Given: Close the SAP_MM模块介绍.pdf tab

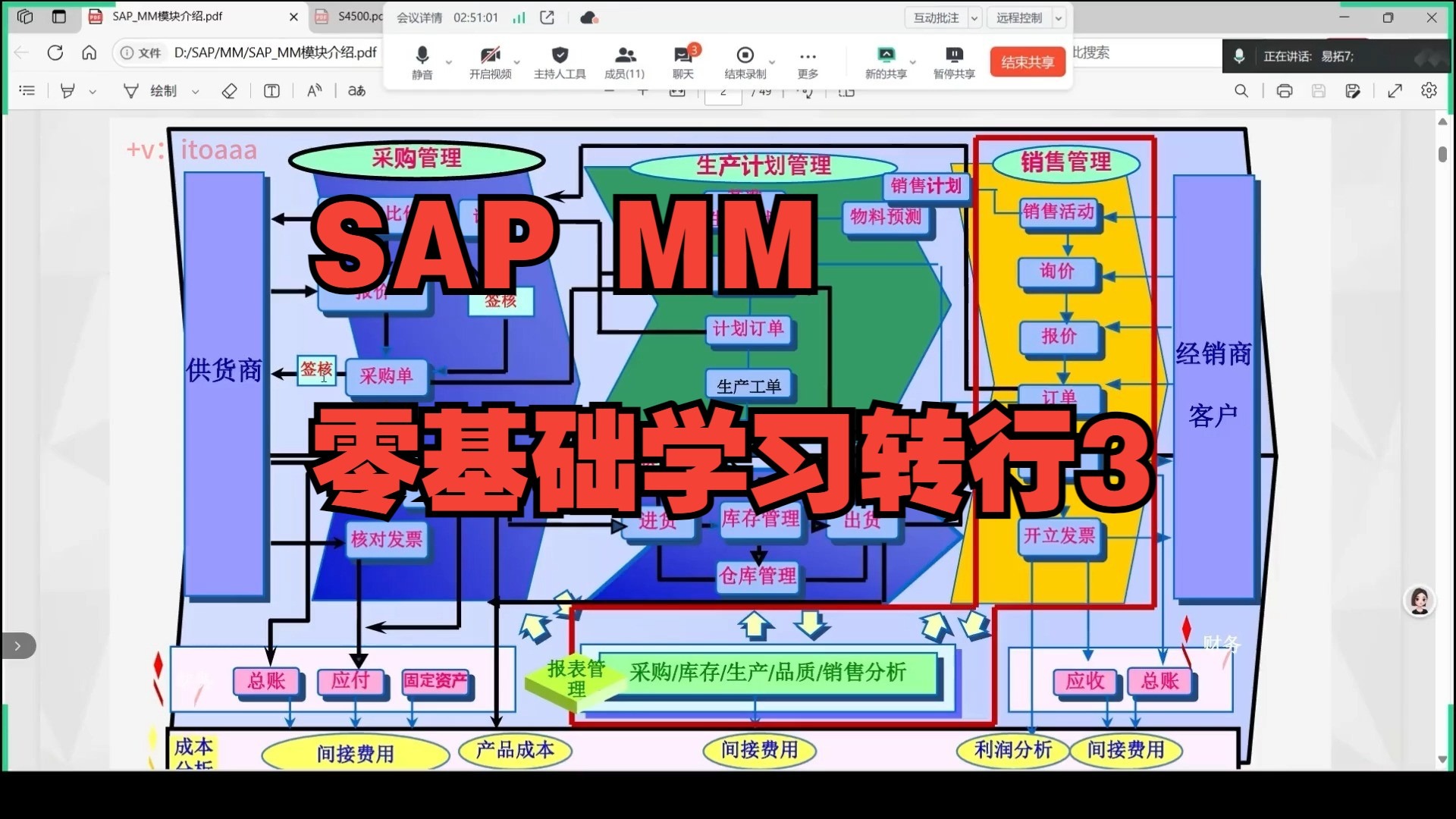Looking at the screenshot, I should coord(293,17).
